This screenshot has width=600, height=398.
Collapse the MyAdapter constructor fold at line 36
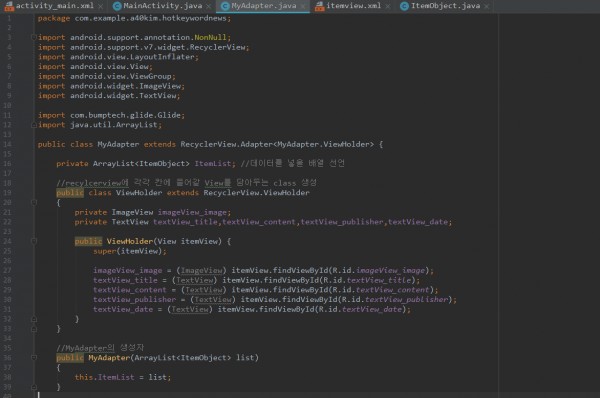(34, 357)
